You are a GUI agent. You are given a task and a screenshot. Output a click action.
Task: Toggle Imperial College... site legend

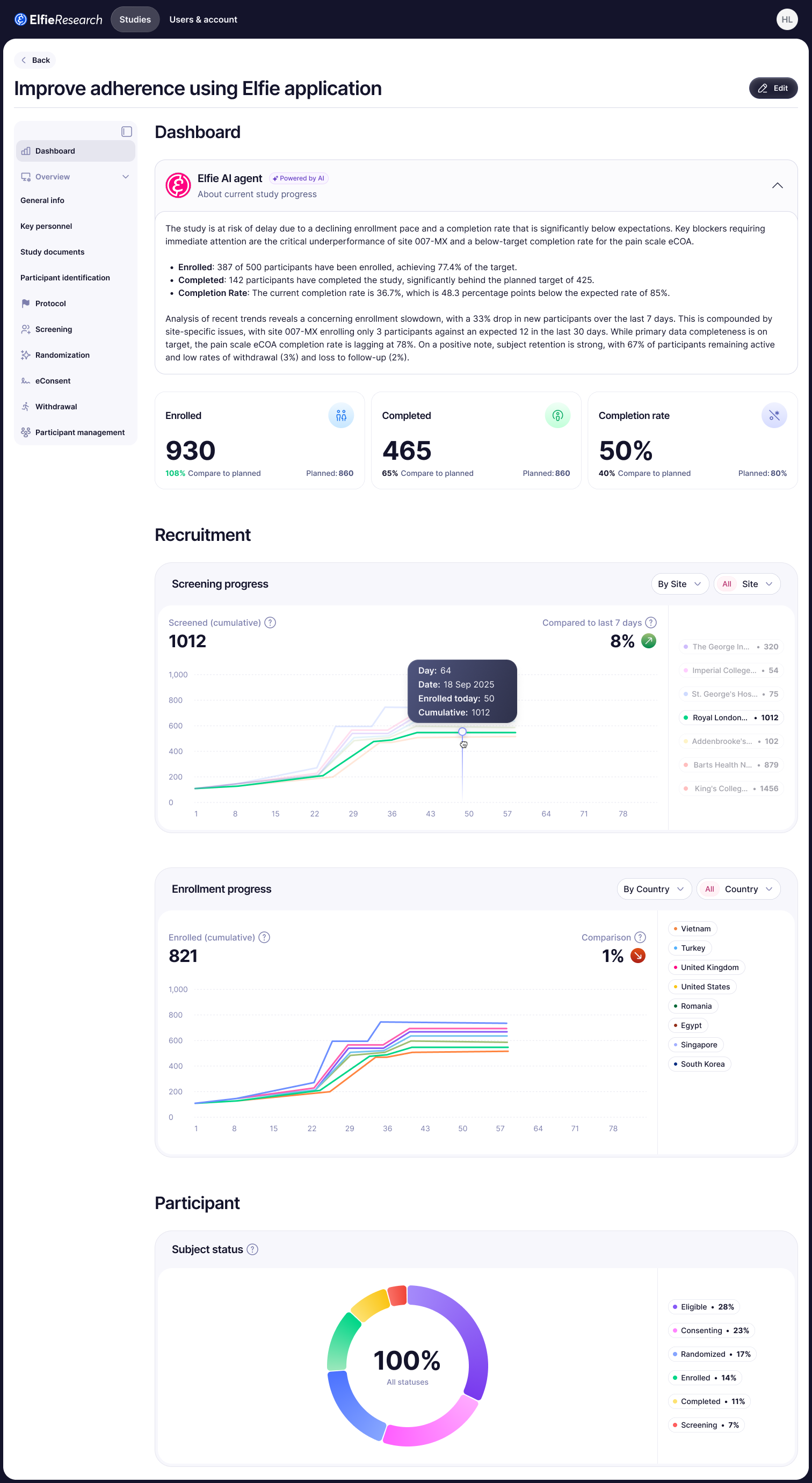pyautogui.click(x=731, y=670)
